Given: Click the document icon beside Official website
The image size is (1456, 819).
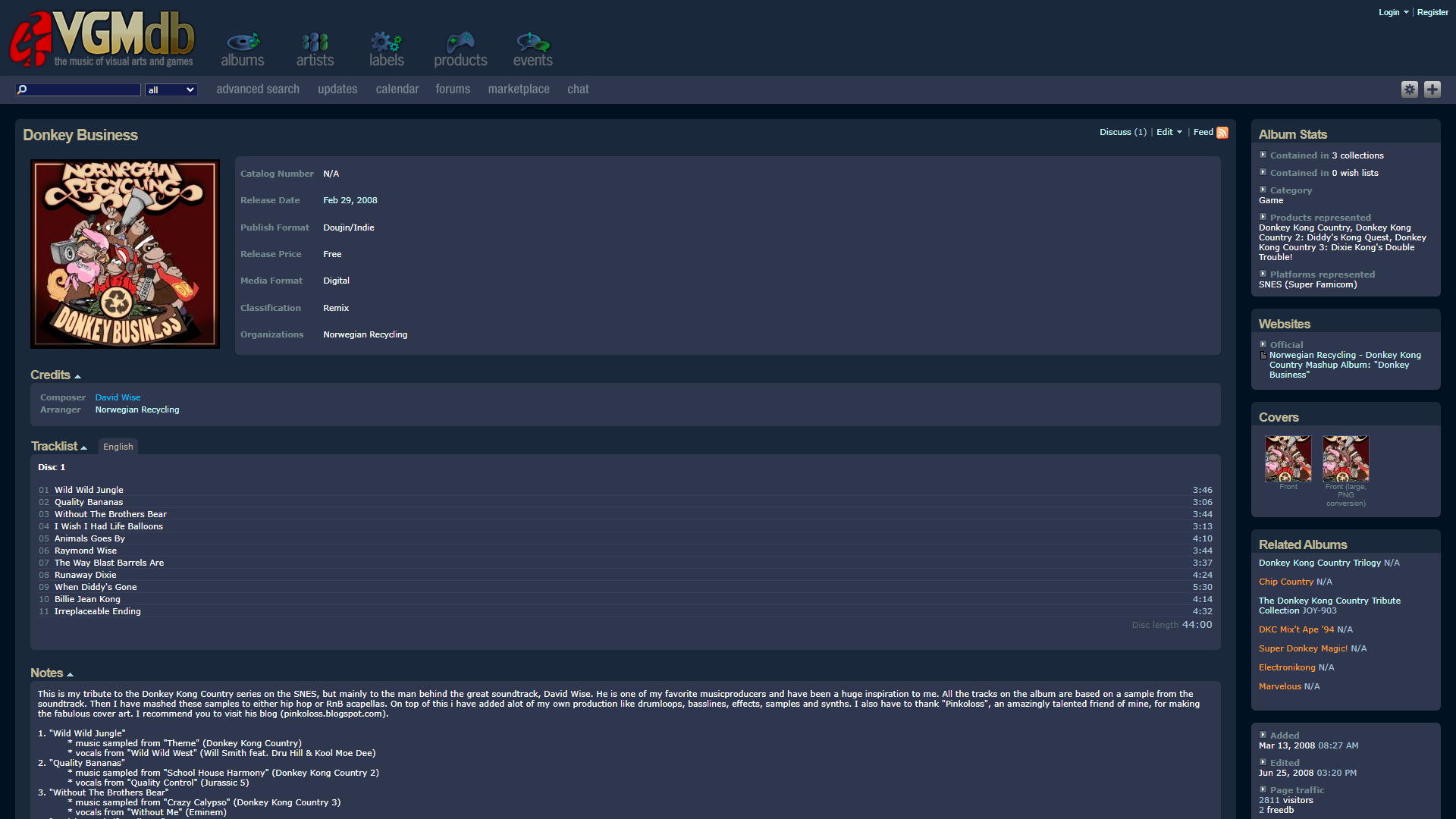Looking at the screenshot, I should tap(1263, 355).
